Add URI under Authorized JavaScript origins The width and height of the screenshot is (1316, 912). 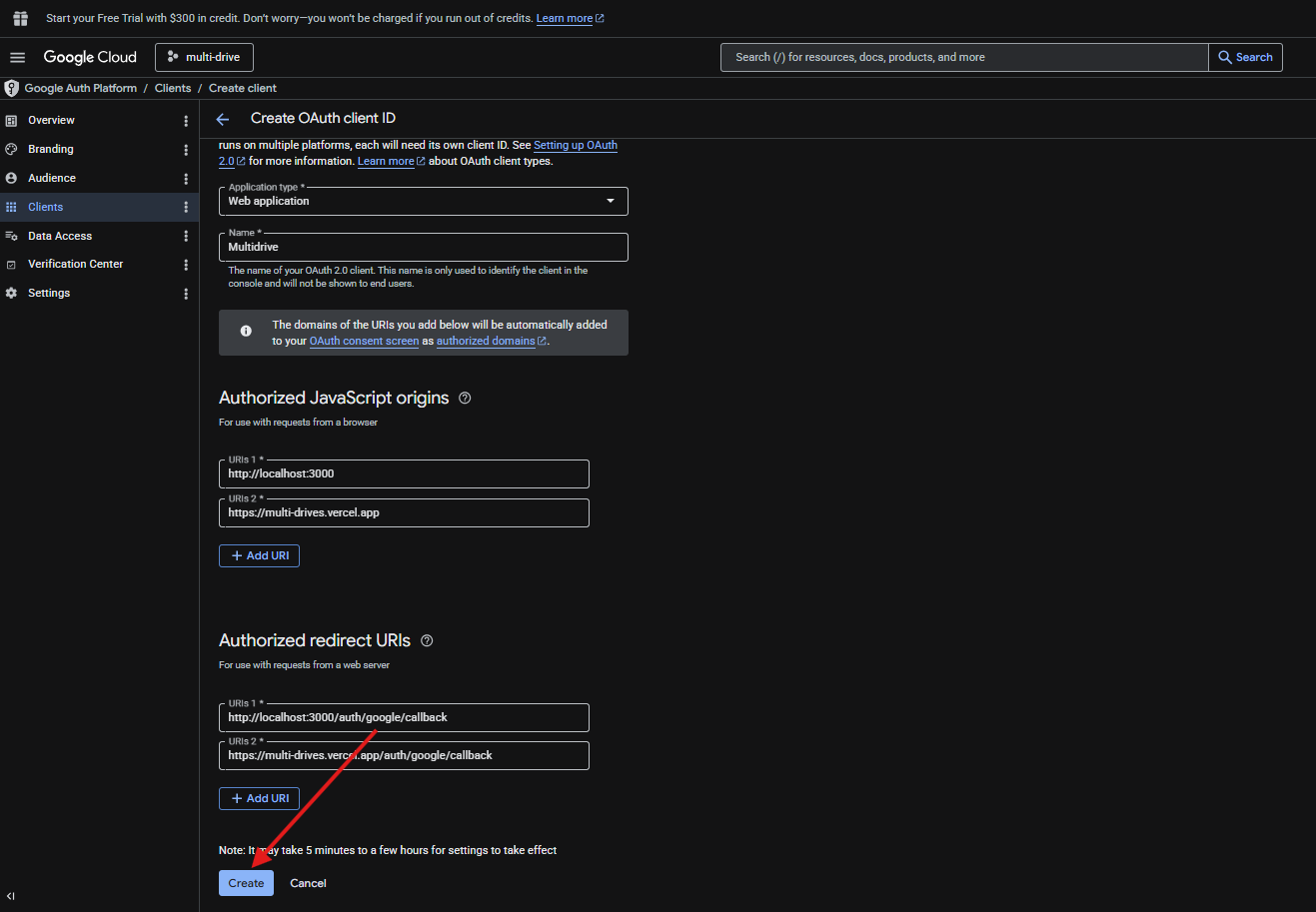click(x=259, y=555)
